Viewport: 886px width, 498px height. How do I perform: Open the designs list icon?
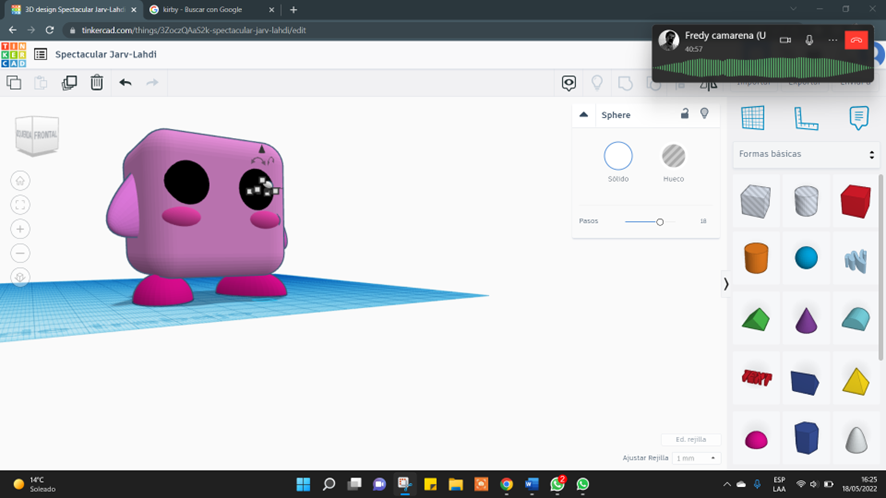(40, 54)
